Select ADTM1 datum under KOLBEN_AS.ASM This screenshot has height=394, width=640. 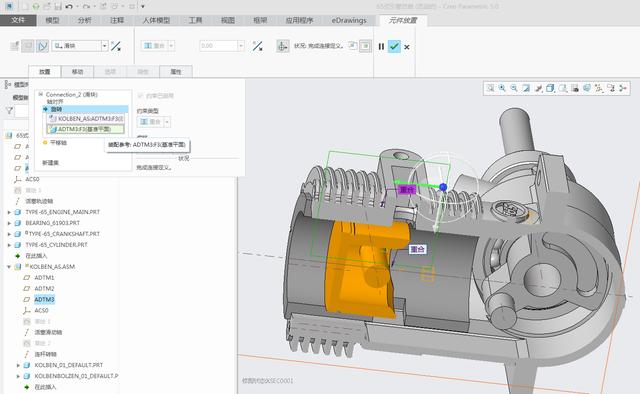coord(44,278)
